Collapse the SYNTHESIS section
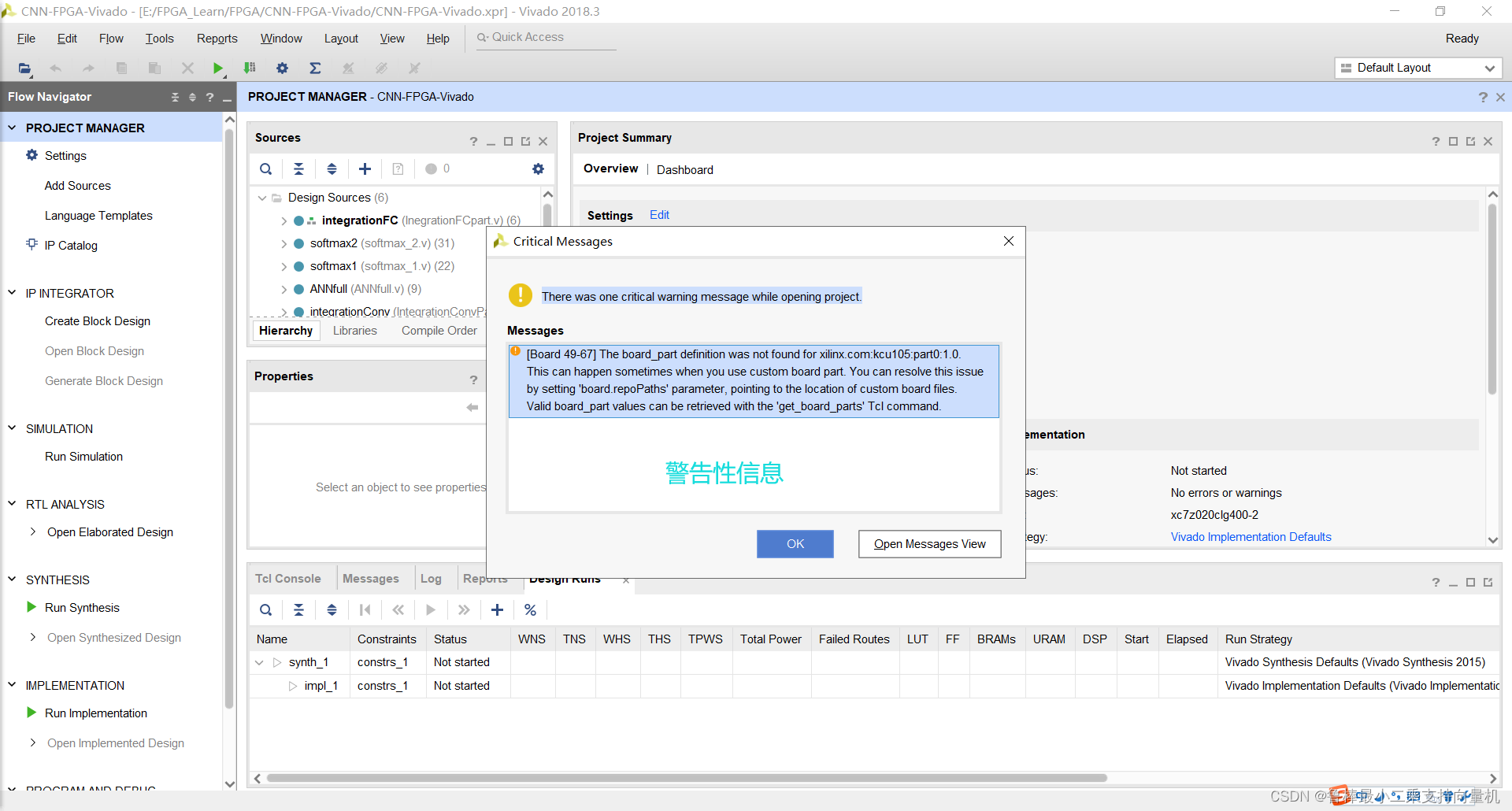 tap(12, 580)
